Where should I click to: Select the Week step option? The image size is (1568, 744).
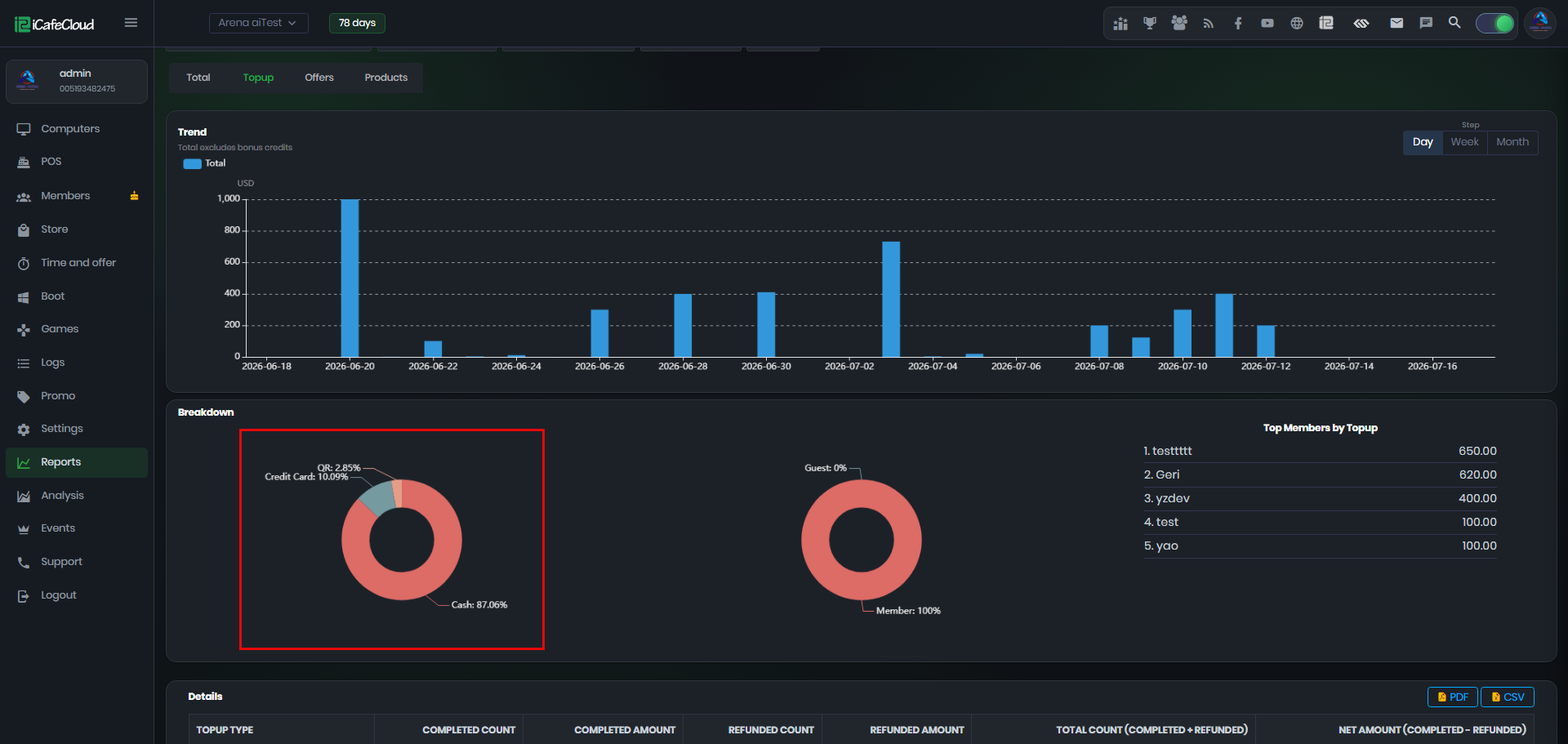pos(1464,142)
